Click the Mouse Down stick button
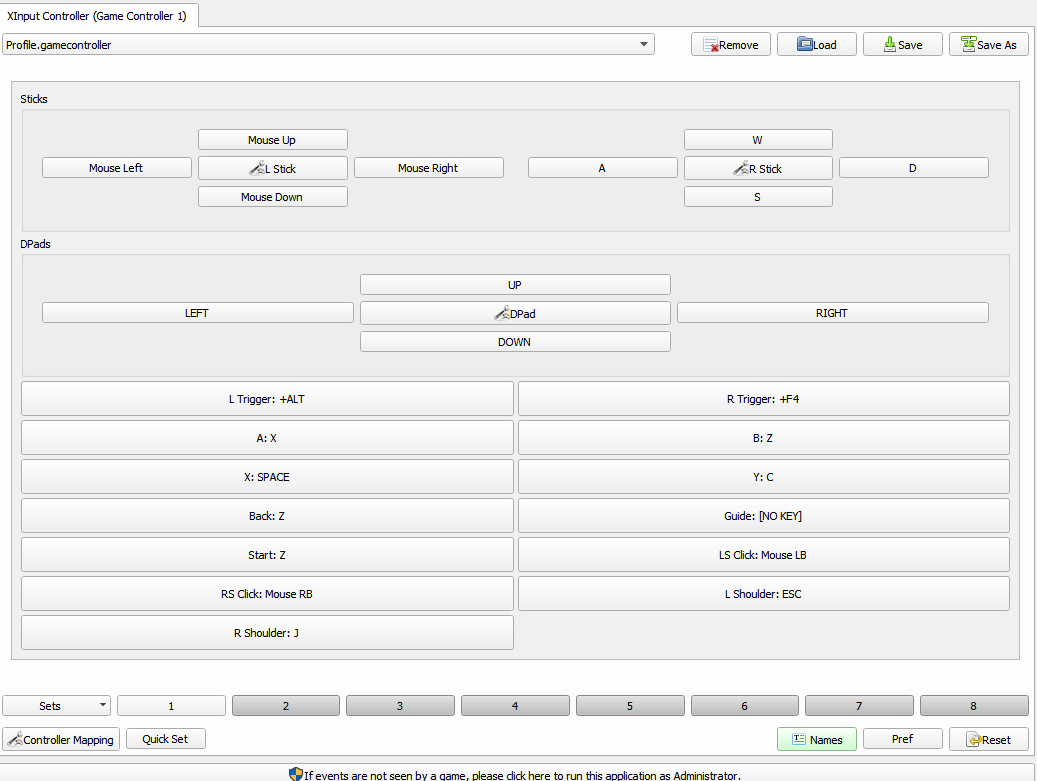Viewport: 1037px width, 781px height. pyautogui.click(x=272, y=196)
